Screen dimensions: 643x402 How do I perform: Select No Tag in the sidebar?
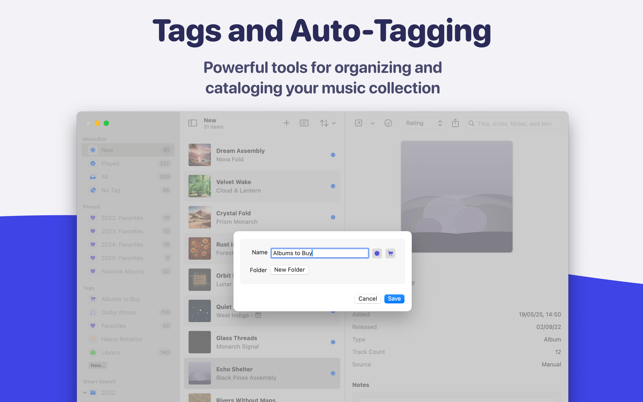[128, 190]
